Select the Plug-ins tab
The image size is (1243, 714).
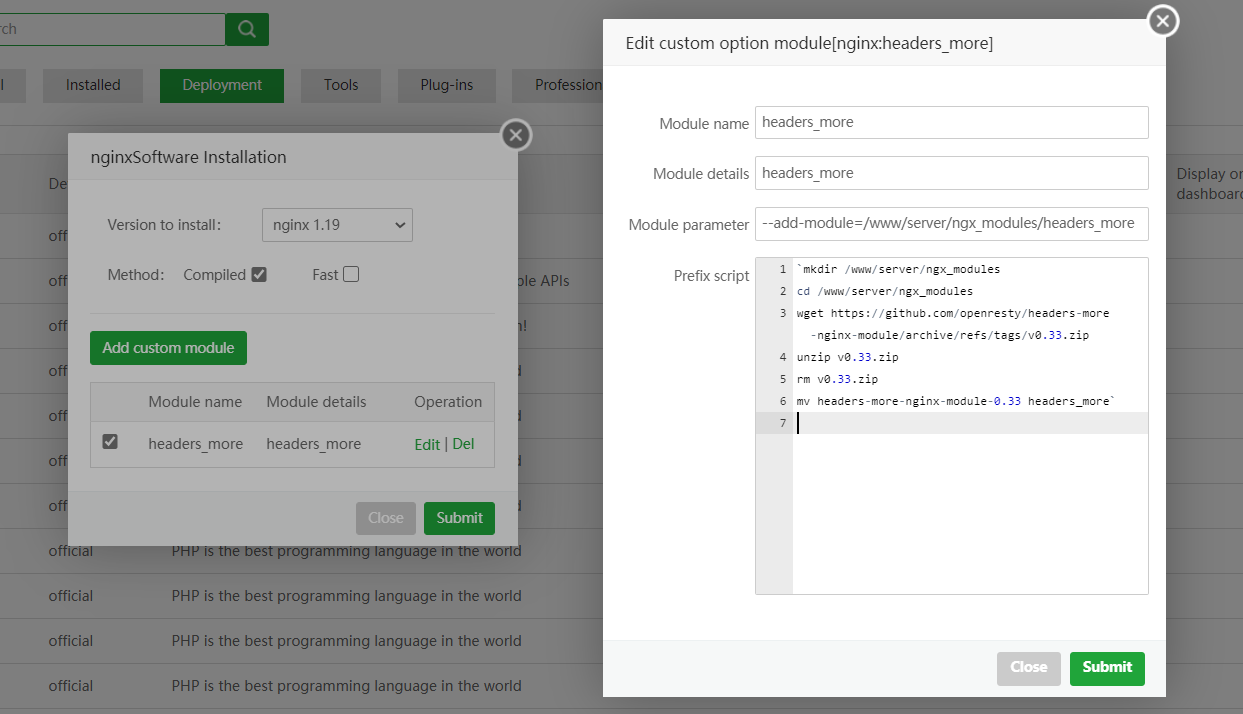click(447, 85)
